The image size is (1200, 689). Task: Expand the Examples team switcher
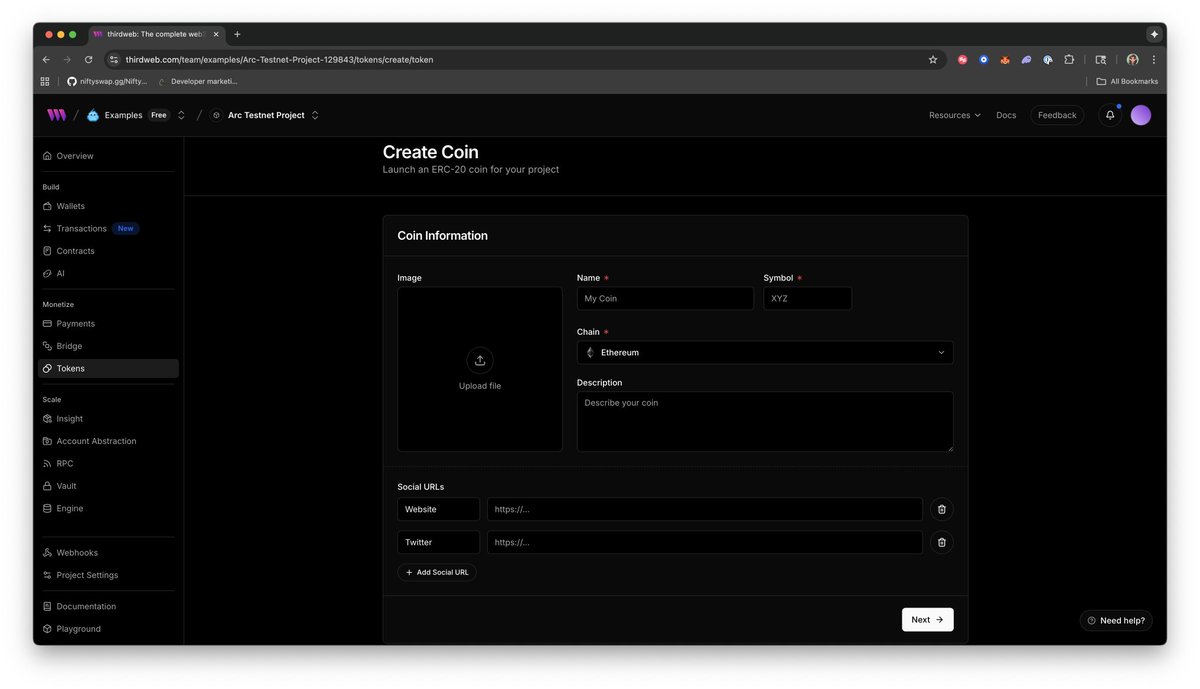click(x=181, y=115)
